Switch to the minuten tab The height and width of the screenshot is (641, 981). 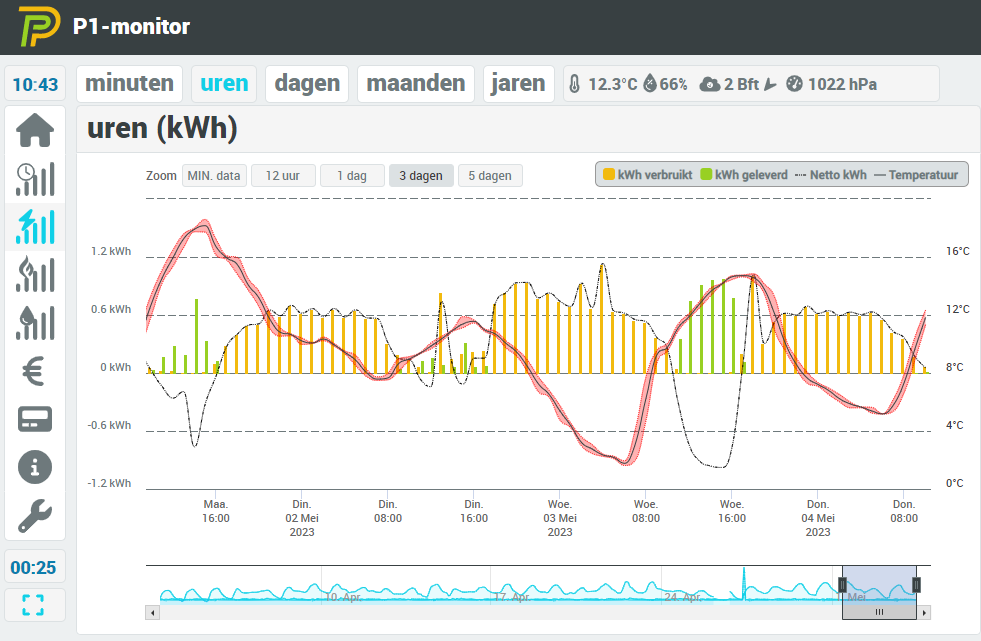[x=130, y=84]
